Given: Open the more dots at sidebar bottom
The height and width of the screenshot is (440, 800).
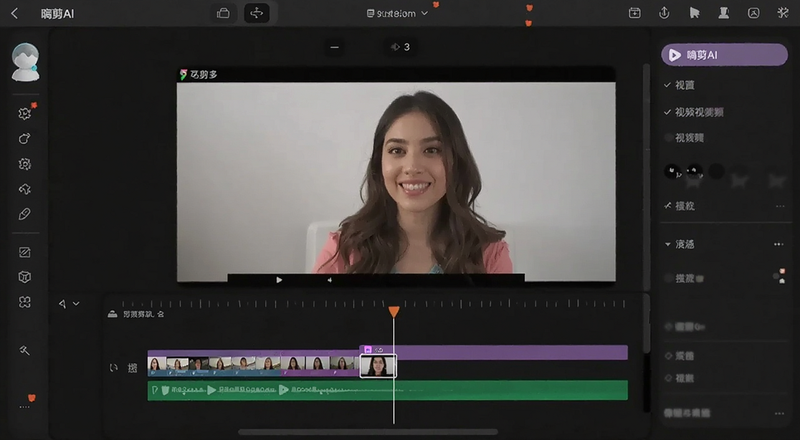Looking at the screenshot, I should tap(24, 407).
